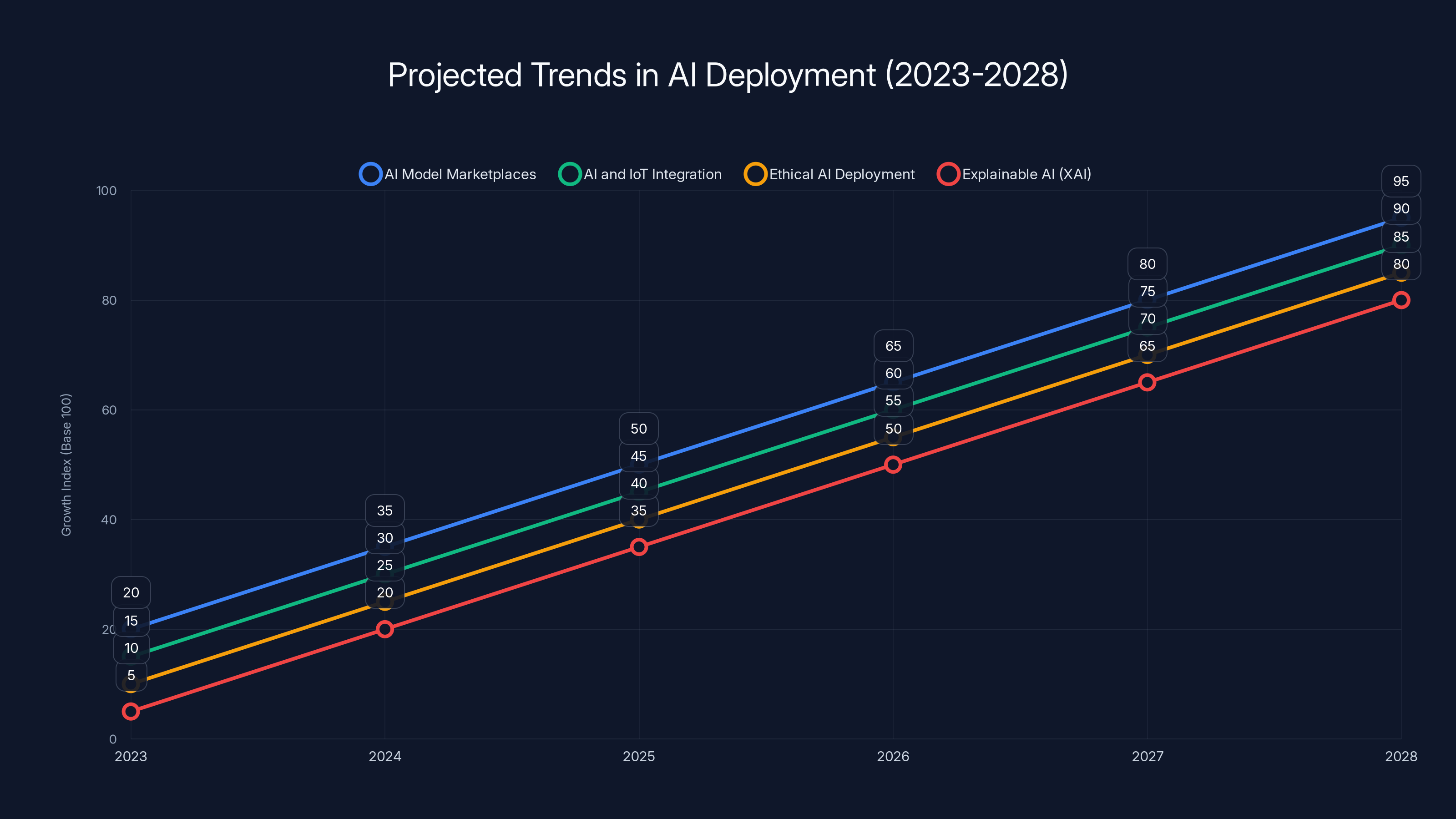
Task: Select the '65' data label in the 2027 column
Action: (1148, 346)
